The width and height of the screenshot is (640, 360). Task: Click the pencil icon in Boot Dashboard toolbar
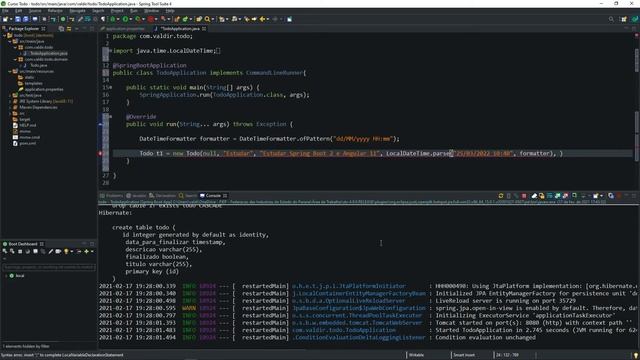pos(51,251)
